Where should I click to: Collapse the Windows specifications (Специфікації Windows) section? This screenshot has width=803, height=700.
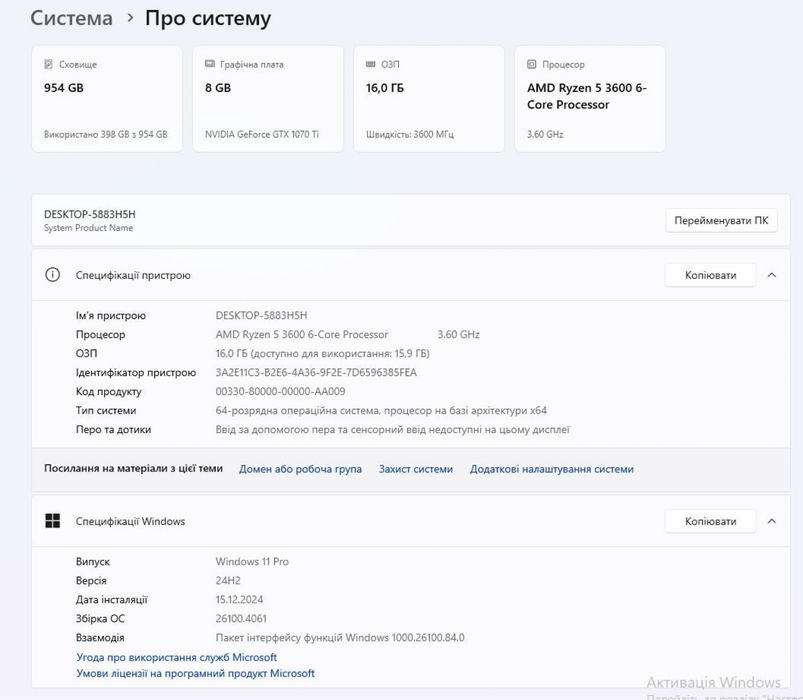point(771,521)
